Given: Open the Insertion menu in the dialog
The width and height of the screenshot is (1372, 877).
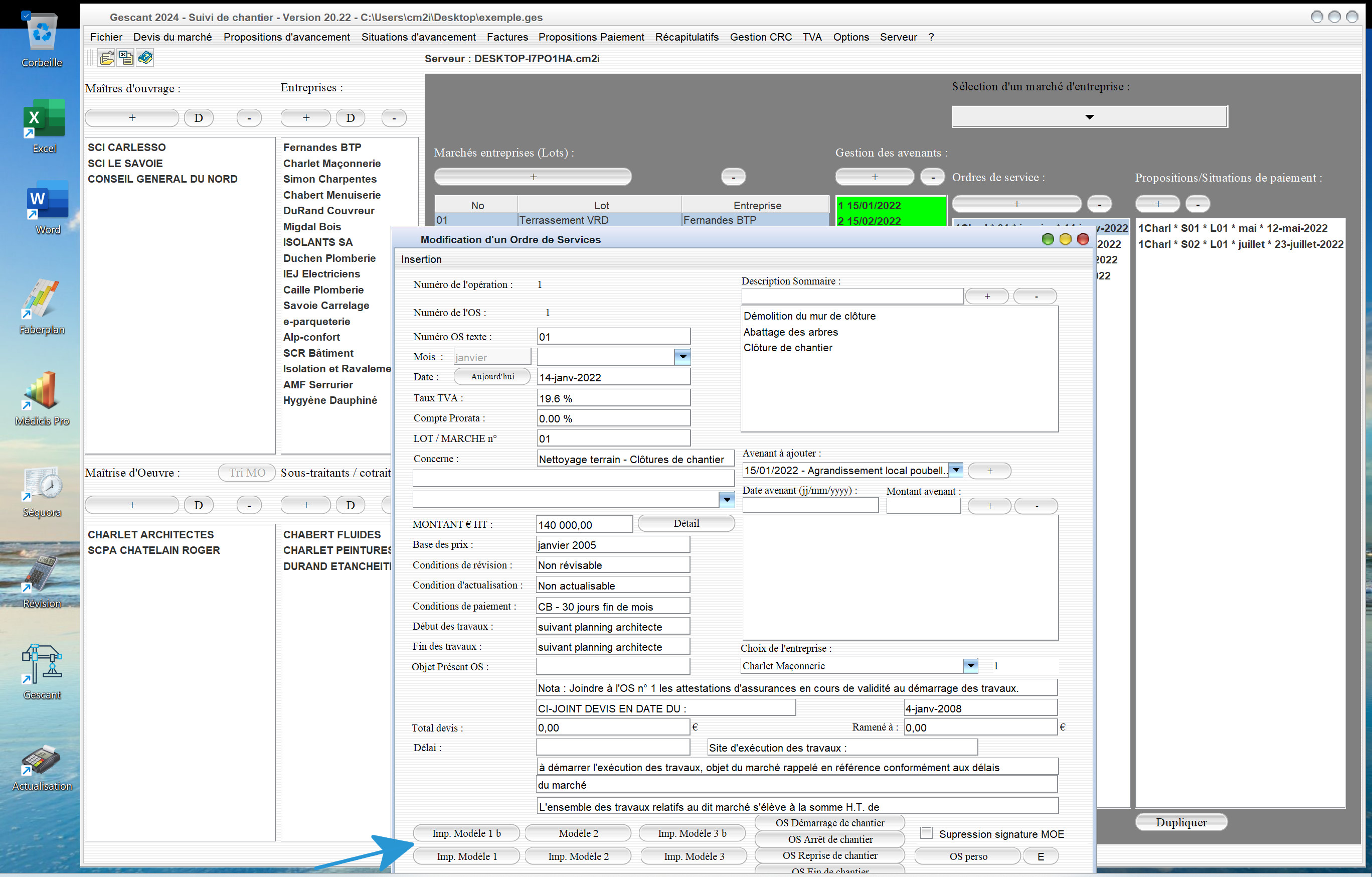Looking at the screenshot, I should 421,259.
